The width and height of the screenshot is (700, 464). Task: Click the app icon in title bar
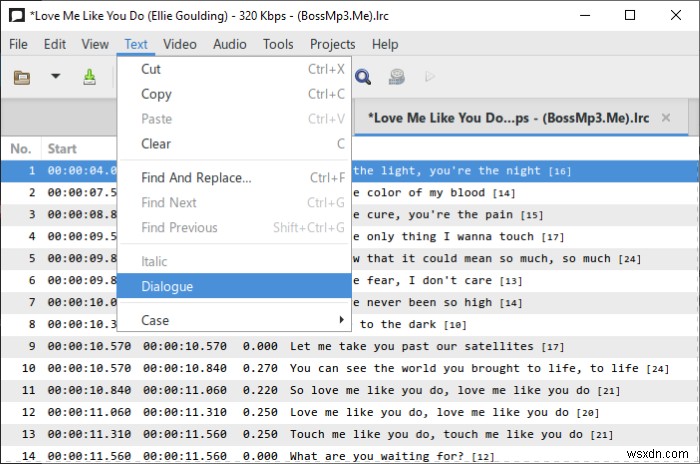point(17,15)
